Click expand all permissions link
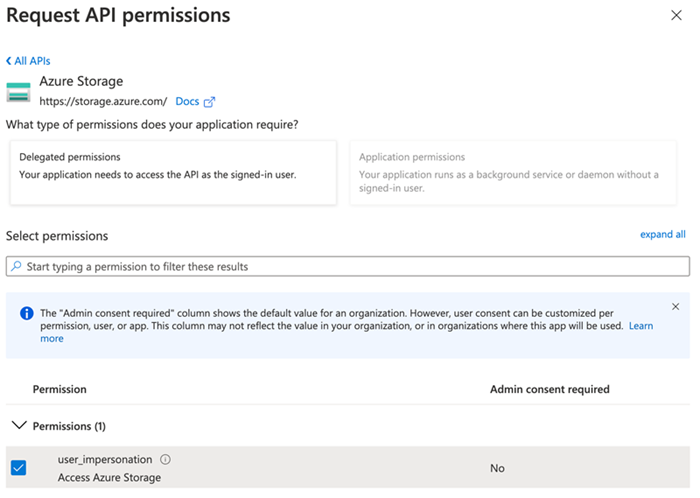The image size is (700, 498). (x=662, y=234)
